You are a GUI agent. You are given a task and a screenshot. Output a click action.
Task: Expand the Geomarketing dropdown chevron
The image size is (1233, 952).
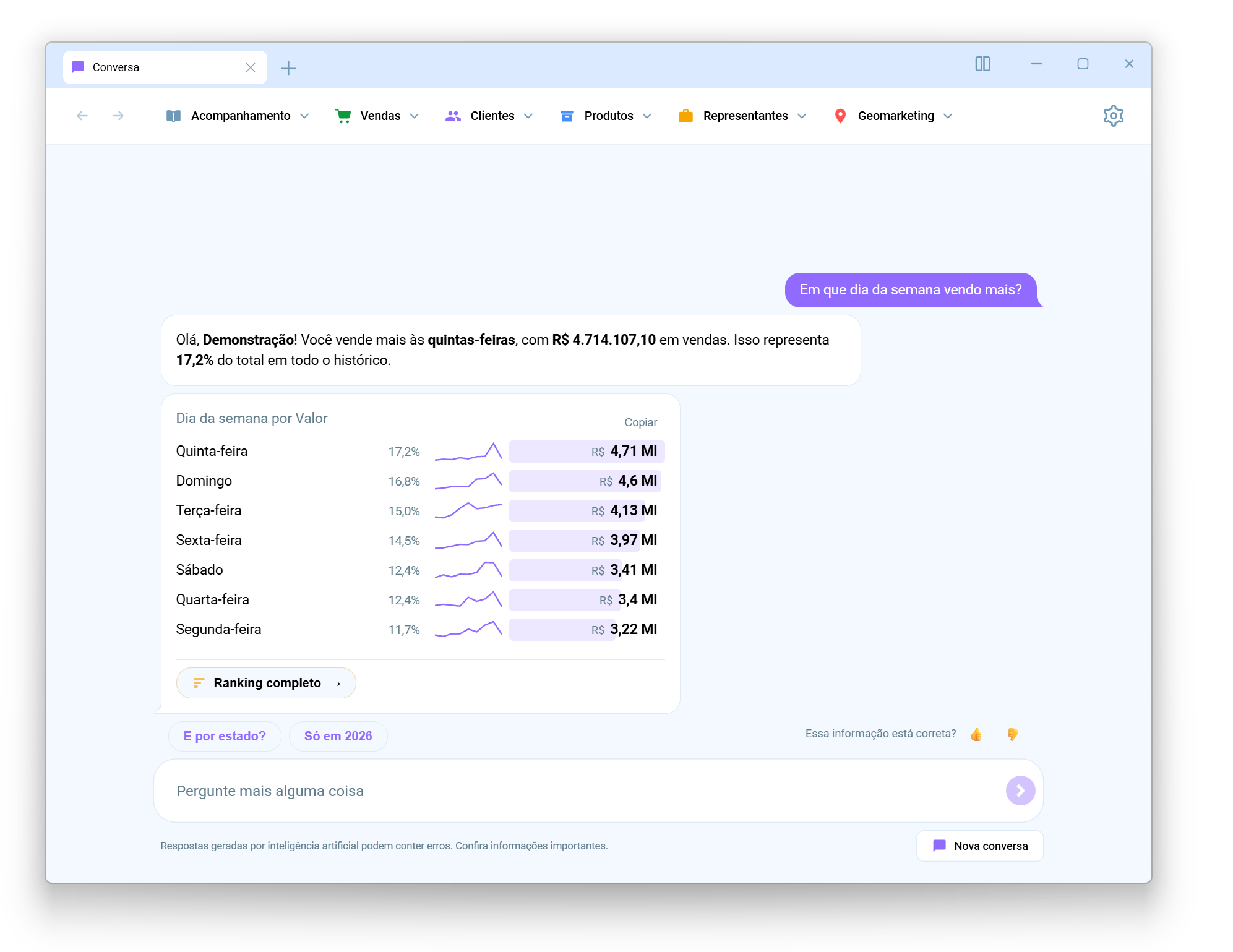[948, 116]
